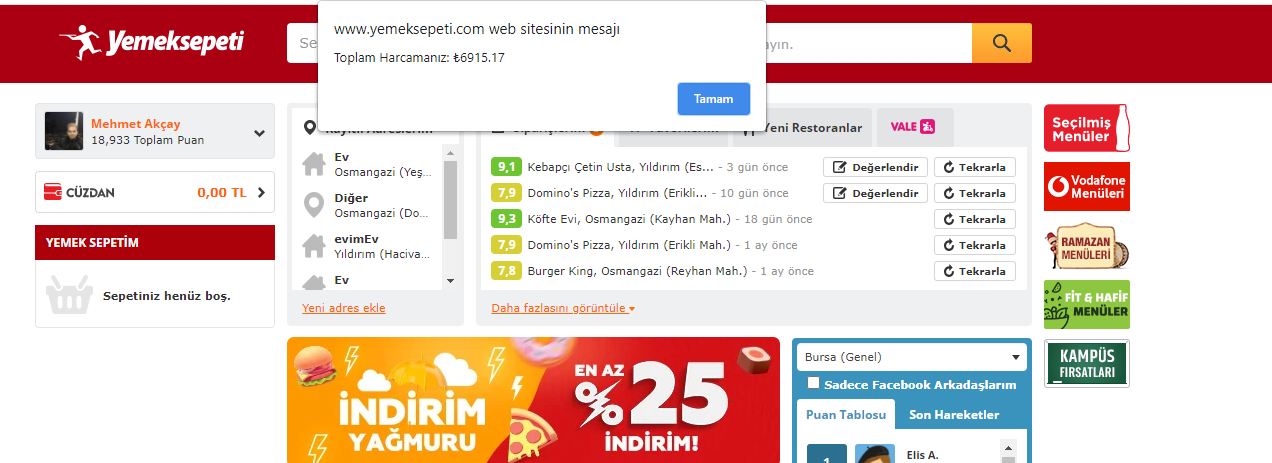Click the İndirim Yağmuru promotional banner
The image size is (1272, 463).
tap(533, 400)
